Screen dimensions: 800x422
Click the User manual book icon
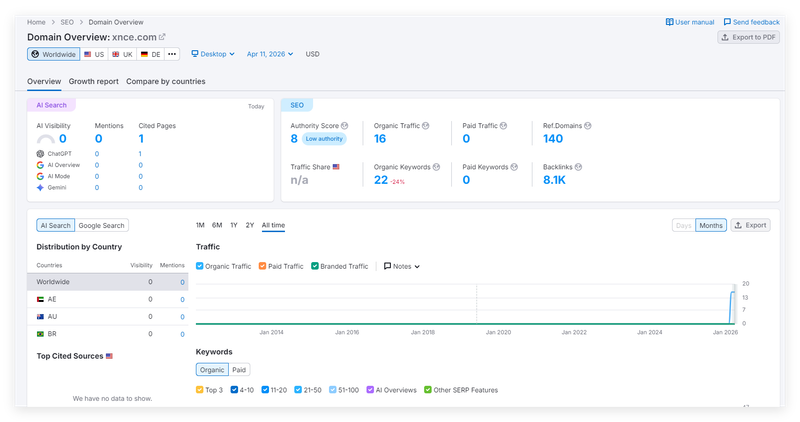click(669, 22)
